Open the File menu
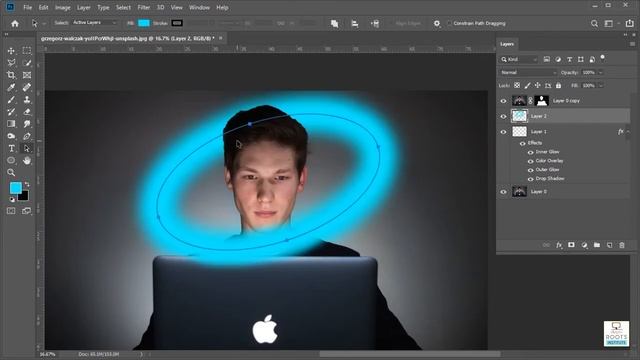Screen dimensions: 640x360 click(27, 7)
